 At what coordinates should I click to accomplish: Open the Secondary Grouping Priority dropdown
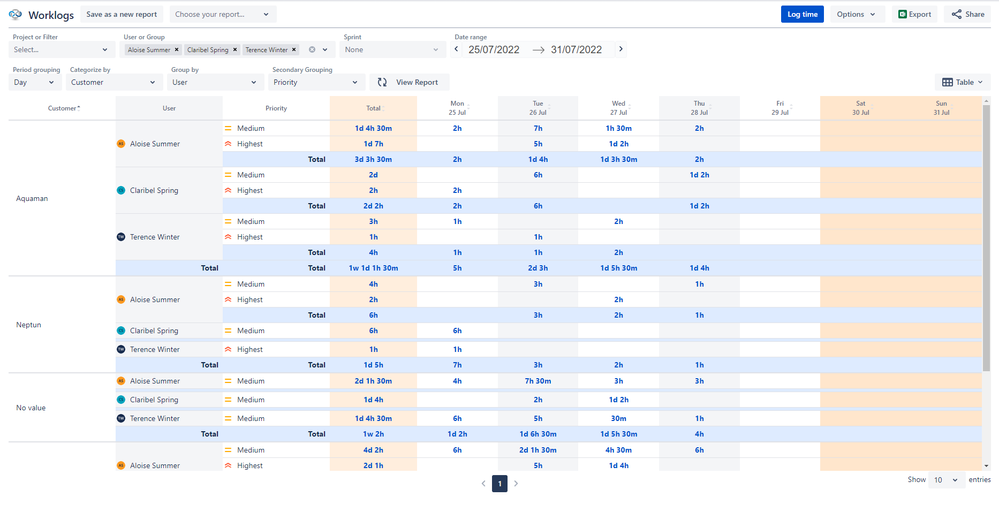point(316,82)
